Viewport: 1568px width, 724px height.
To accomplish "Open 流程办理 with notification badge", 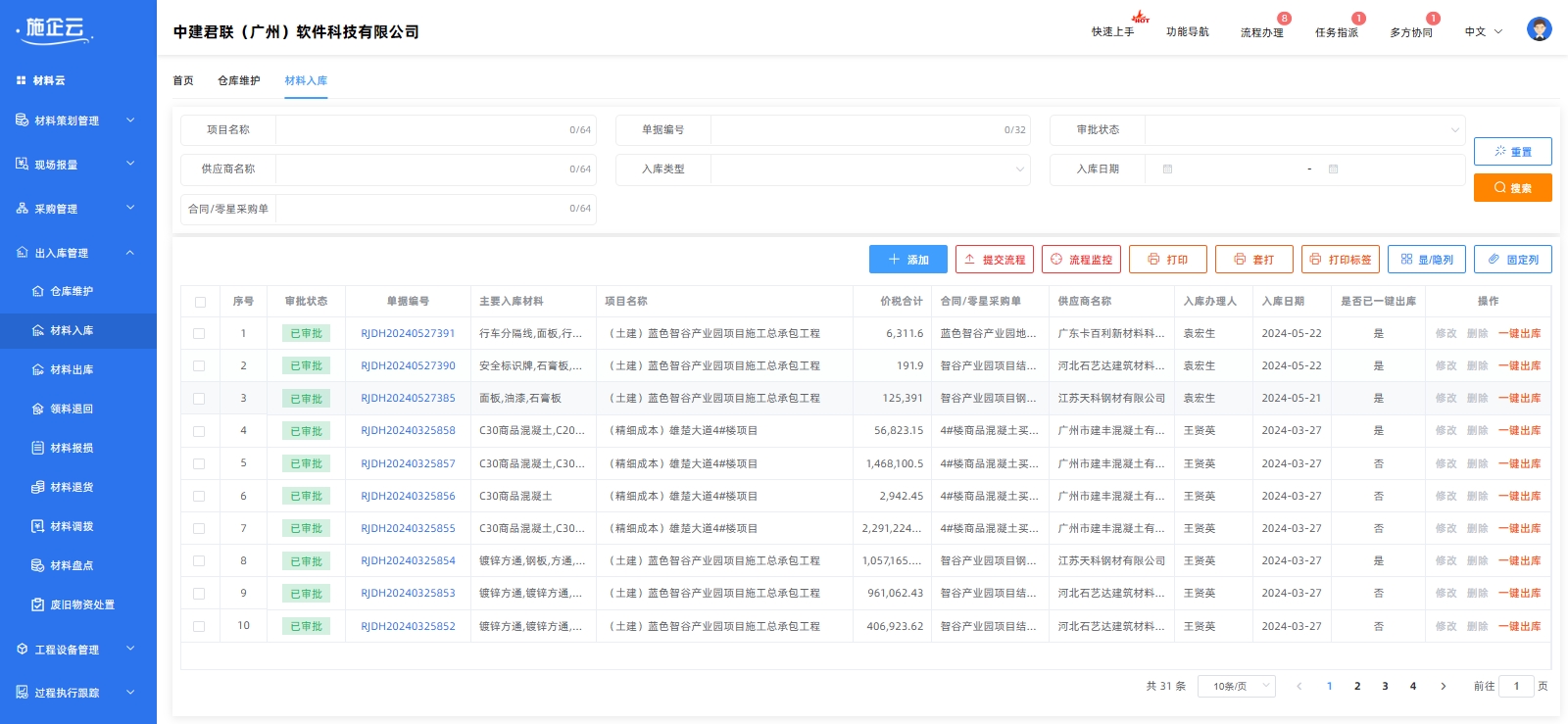I will coord(1261,32).
